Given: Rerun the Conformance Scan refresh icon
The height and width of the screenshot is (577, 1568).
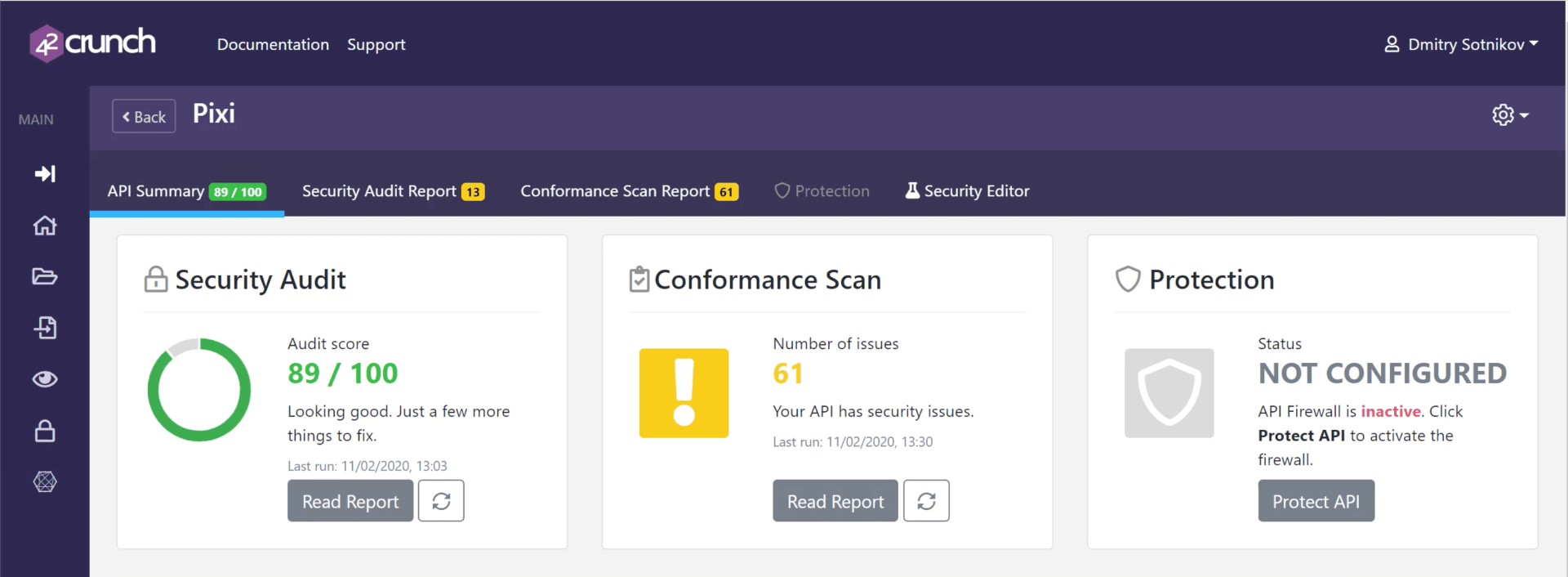Looking at the screenshot, I should pyautogui.click(x=926, y=501).
